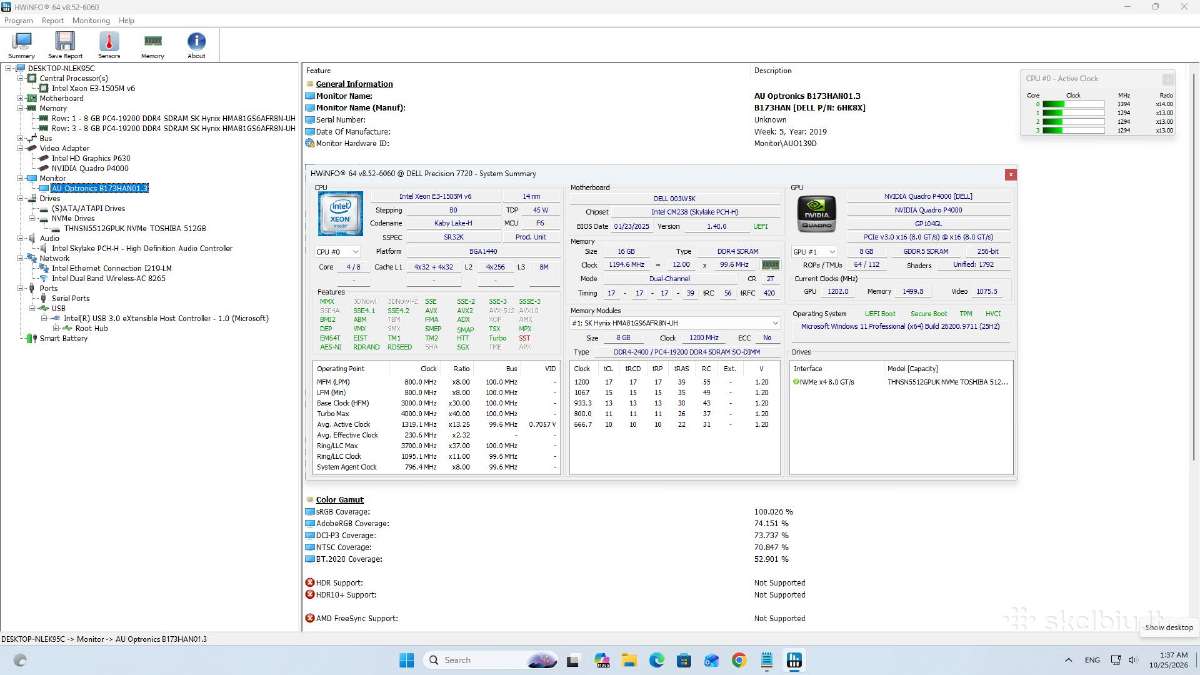Click the green memory chip icon beside Clock
Image resolution: width=1200 pixels, height=675 pixels.
770,265
